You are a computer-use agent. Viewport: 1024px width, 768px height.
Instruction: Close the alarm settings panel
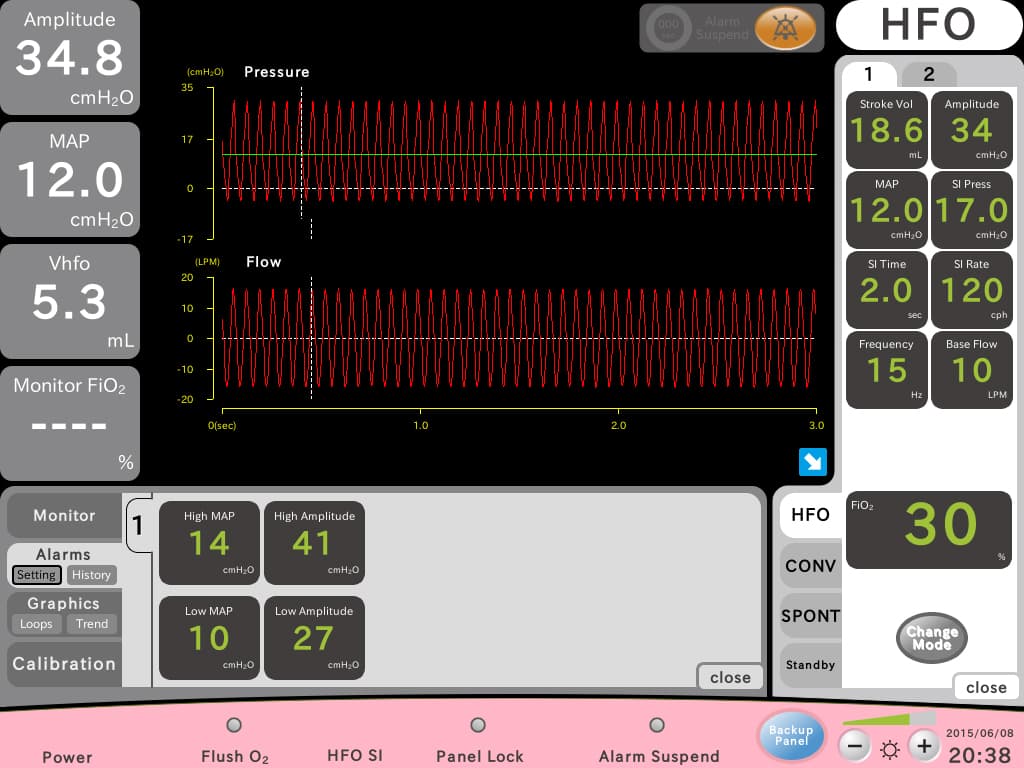(x=730, y=677)
